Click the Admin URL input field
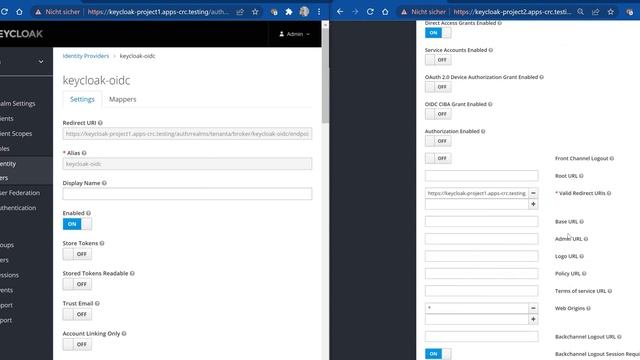 coord(482,239)
